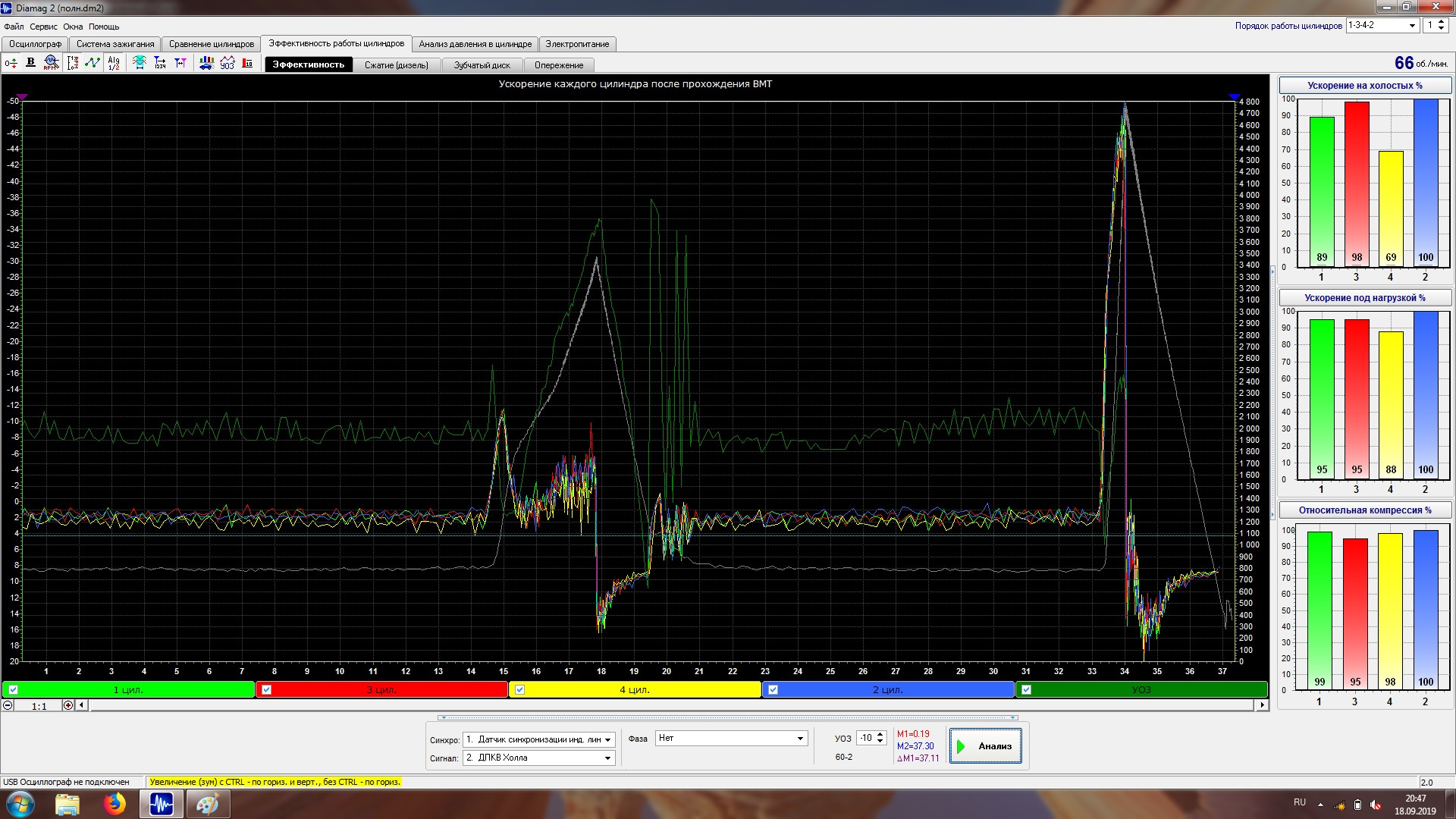Switch to the Система зажигания tab
Screen dimensions: 1456x819
click(115, 44)
